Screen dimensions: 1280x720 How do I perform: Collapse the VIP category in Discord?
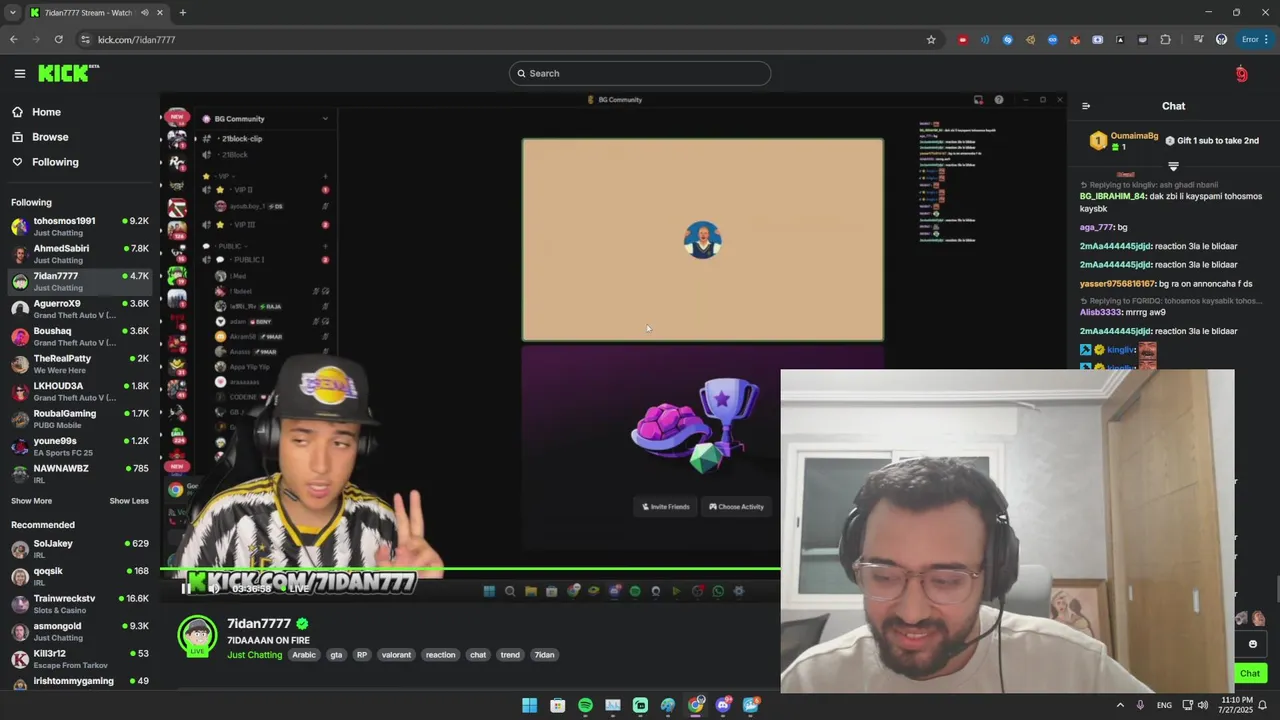pos(222,176)
